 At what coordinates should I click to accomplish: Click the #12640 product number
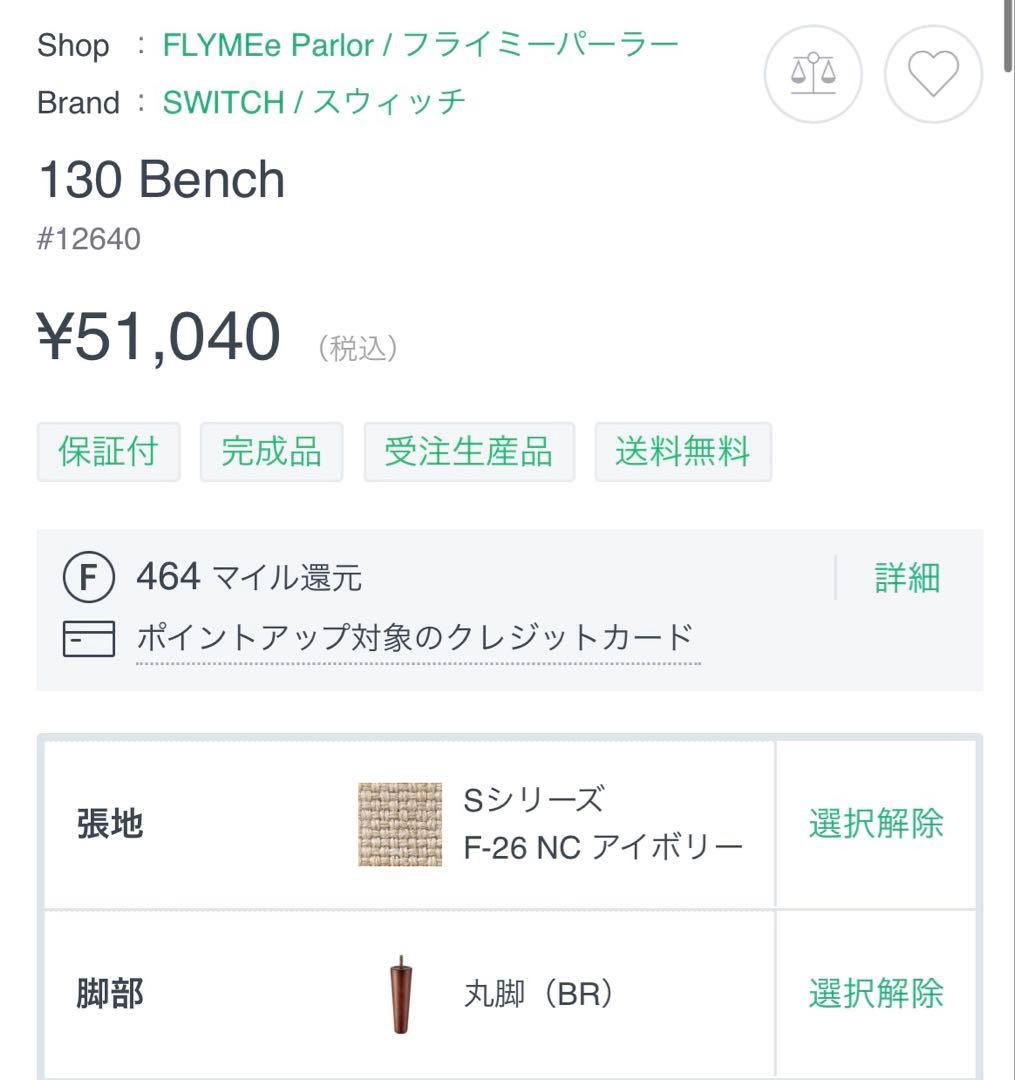[88, 238]
